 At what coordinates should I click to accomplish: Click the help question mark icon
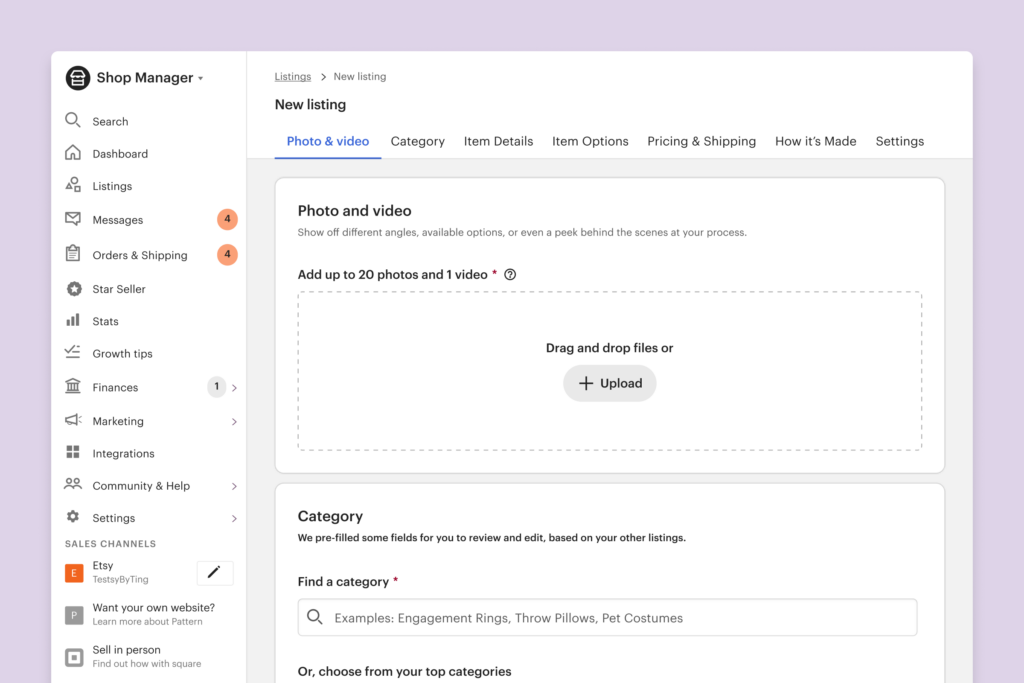click(x=510, y=274)
